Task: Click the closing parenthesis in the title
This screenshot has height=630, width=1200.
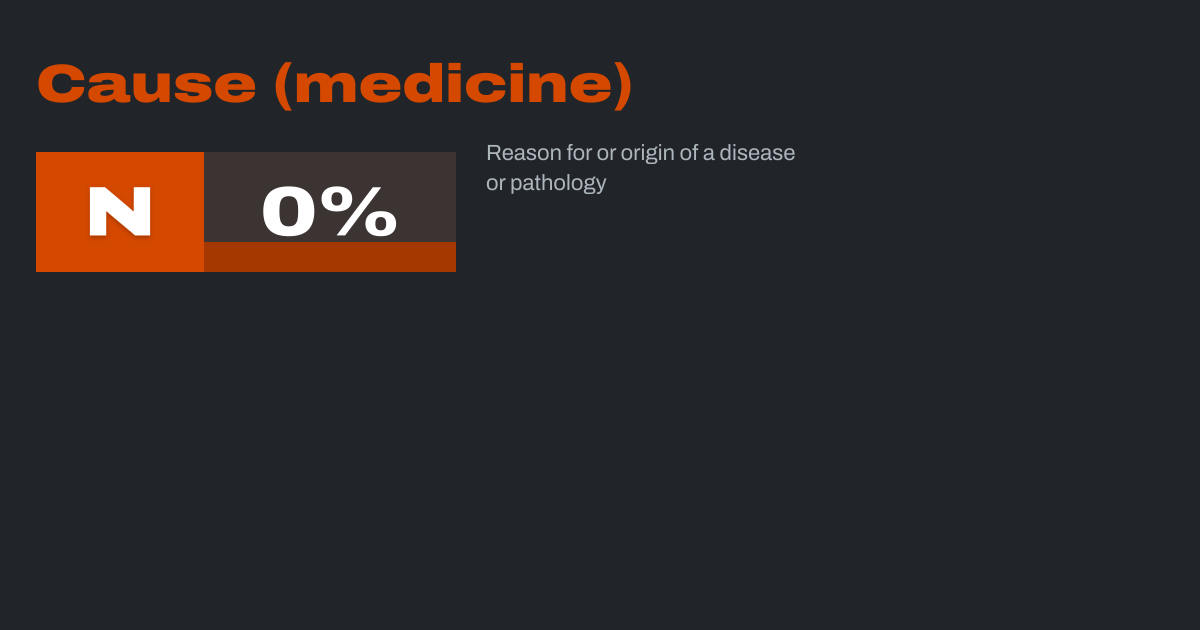Action: (623, 84)
